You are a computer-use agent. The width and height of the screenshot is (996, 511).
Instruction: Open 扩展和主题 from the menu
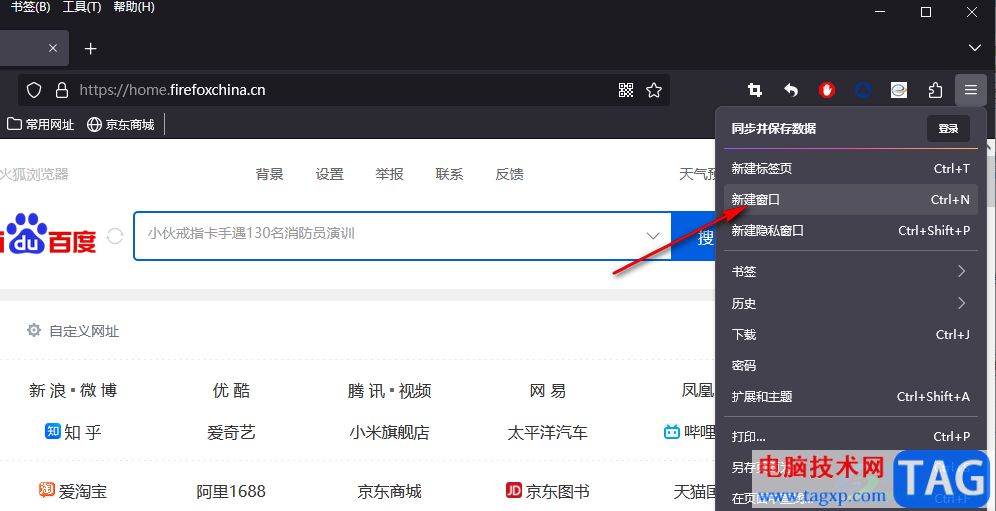coord(851,397)
